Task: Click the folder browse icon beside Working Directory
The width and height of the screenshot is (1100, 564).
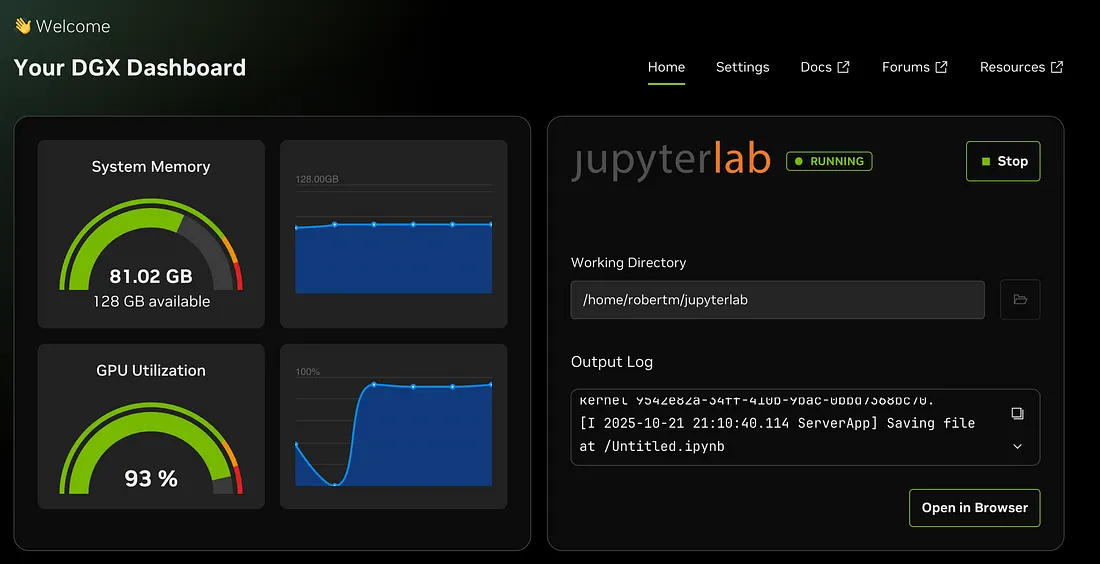Action: [x=1020, y=300]
